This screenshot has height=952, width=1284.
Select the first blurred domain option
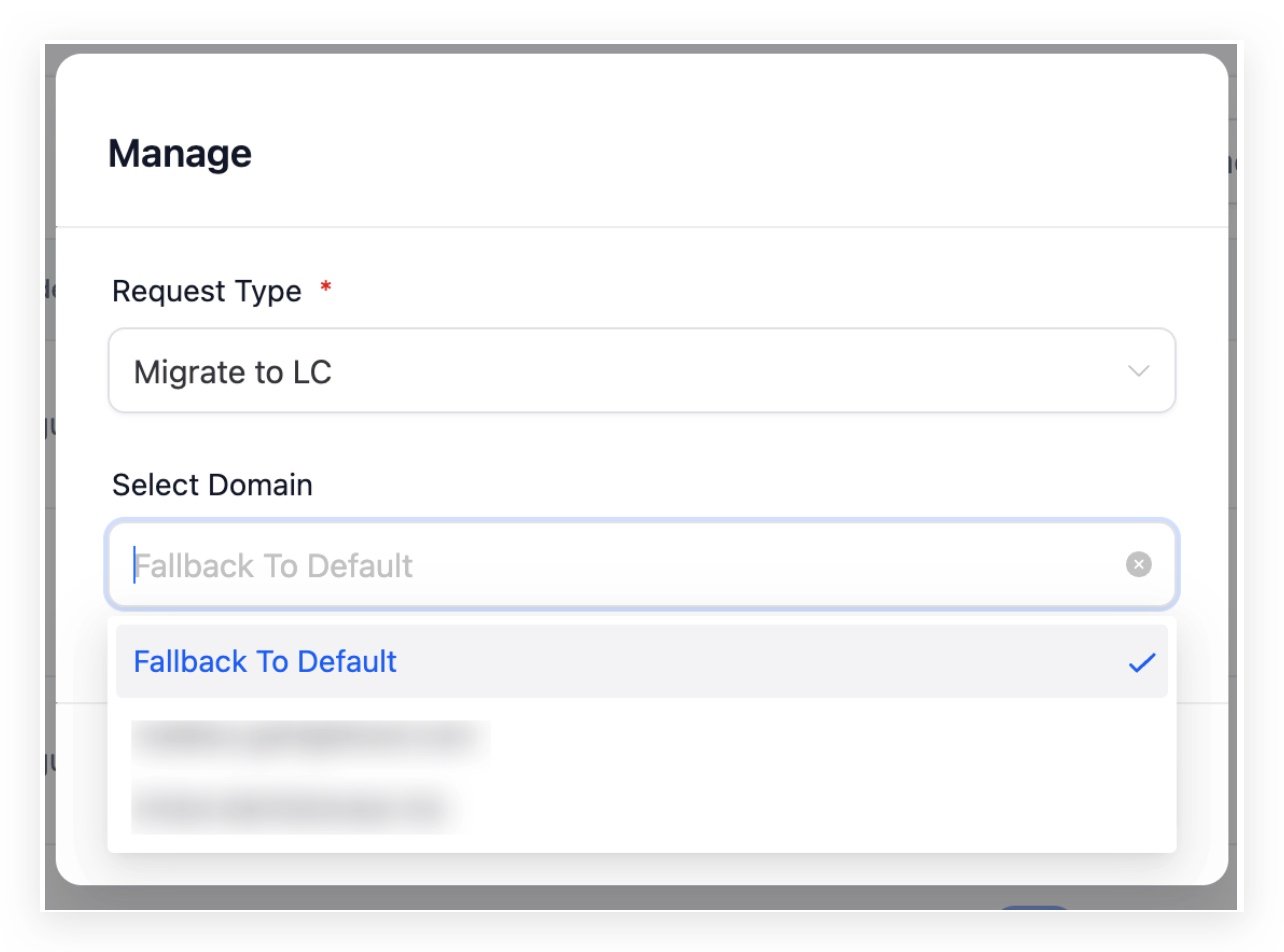[310, 738]
